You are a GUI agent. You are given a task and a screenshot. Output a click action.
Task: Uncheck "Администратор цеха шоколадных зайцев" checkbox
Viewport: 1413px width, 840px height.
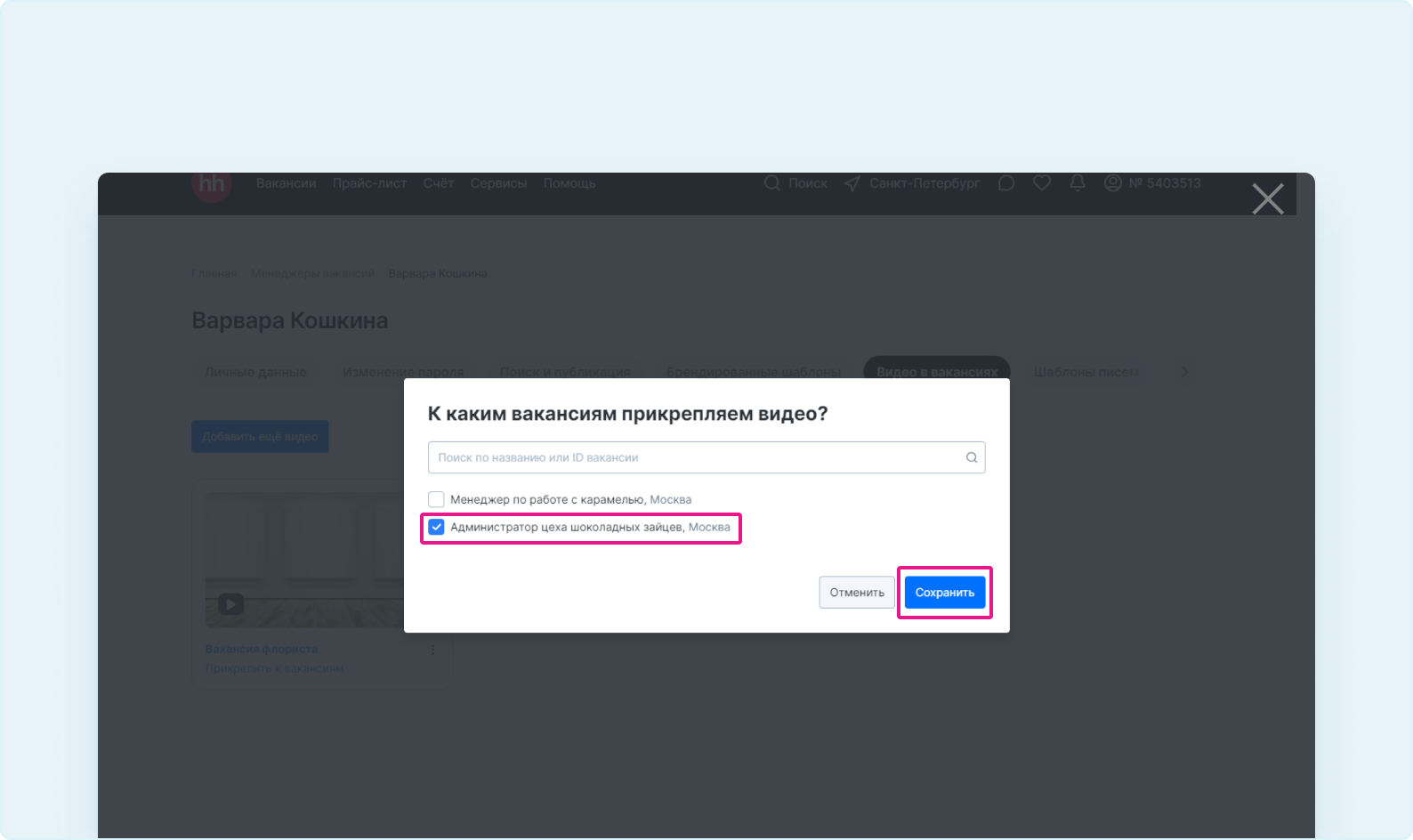(436, 527)
